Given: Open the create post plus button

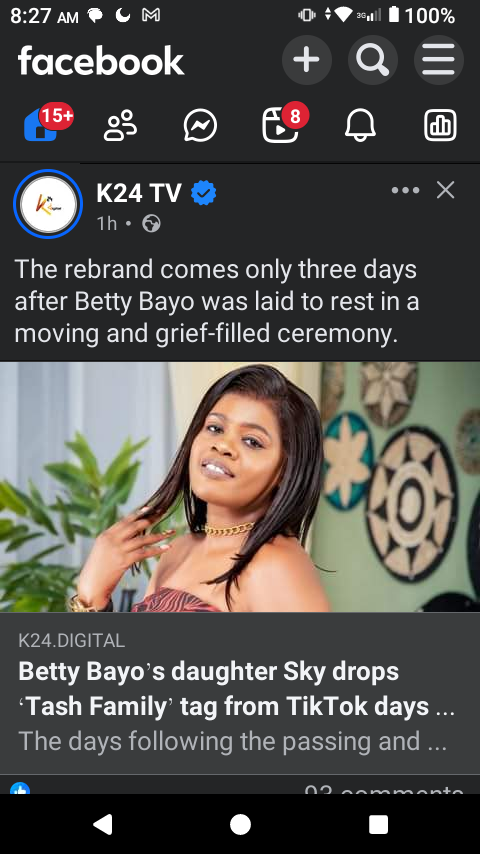Looking at the screenshot, I should tap(307, 60).
